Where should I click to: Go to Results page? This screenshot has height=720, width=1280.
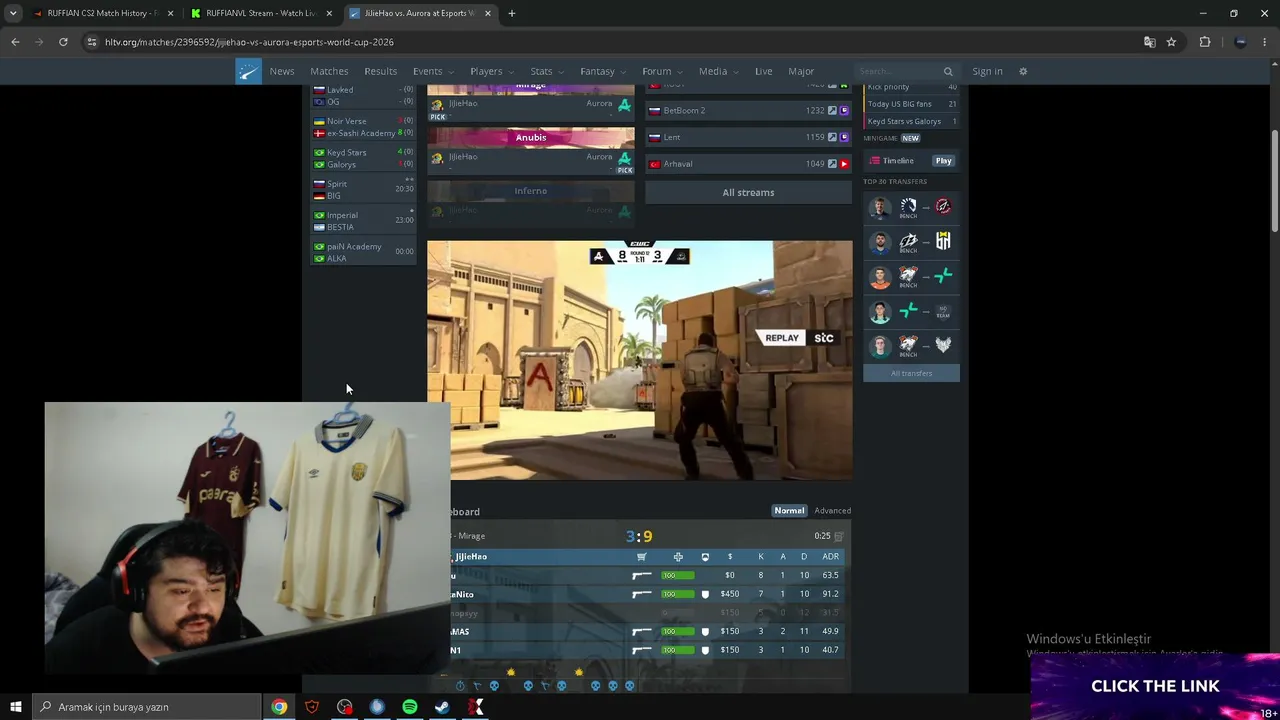click(x=380, y=71)
